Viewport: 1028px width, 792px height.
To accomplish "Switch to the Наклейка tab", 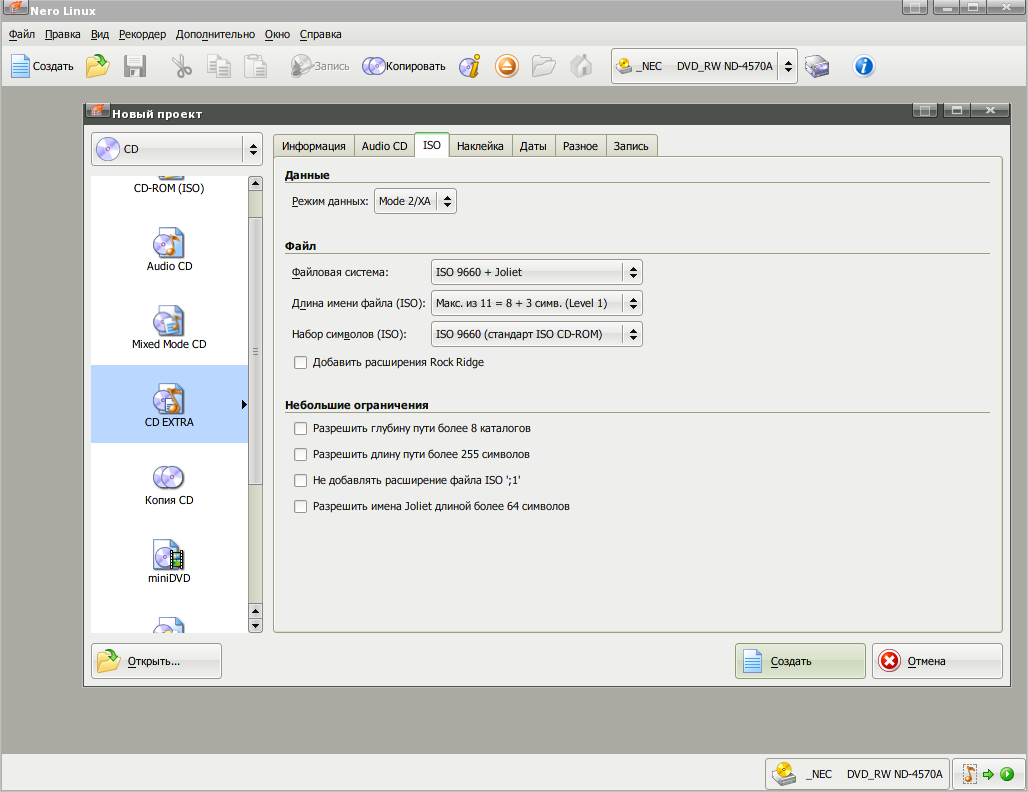I will 480,146.
